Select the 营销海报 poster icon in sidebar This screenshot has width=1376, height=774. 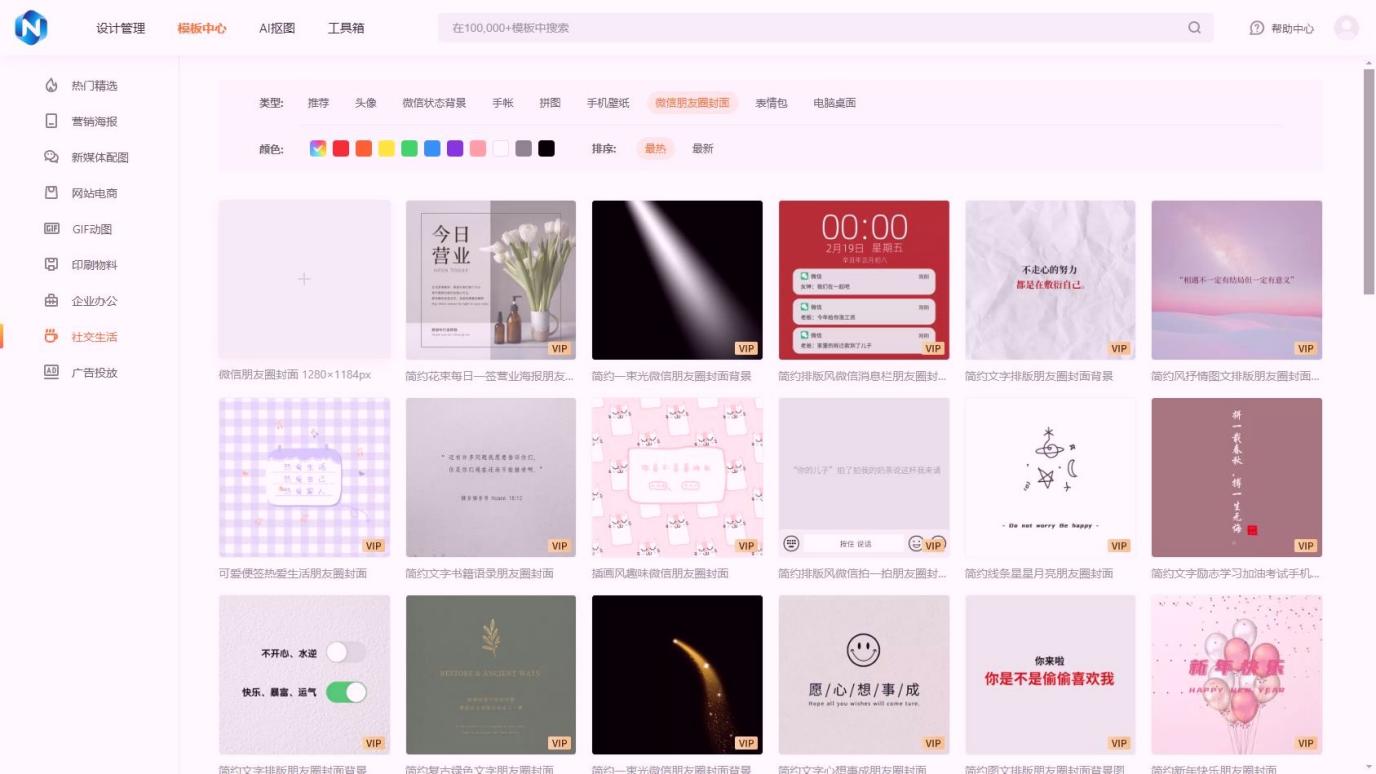[x=52, y=122]
